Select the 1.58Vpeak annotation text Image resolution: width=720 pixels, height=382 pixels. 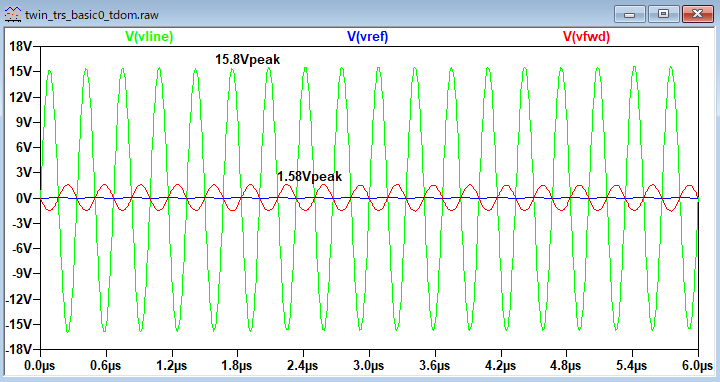click(309, 176)
